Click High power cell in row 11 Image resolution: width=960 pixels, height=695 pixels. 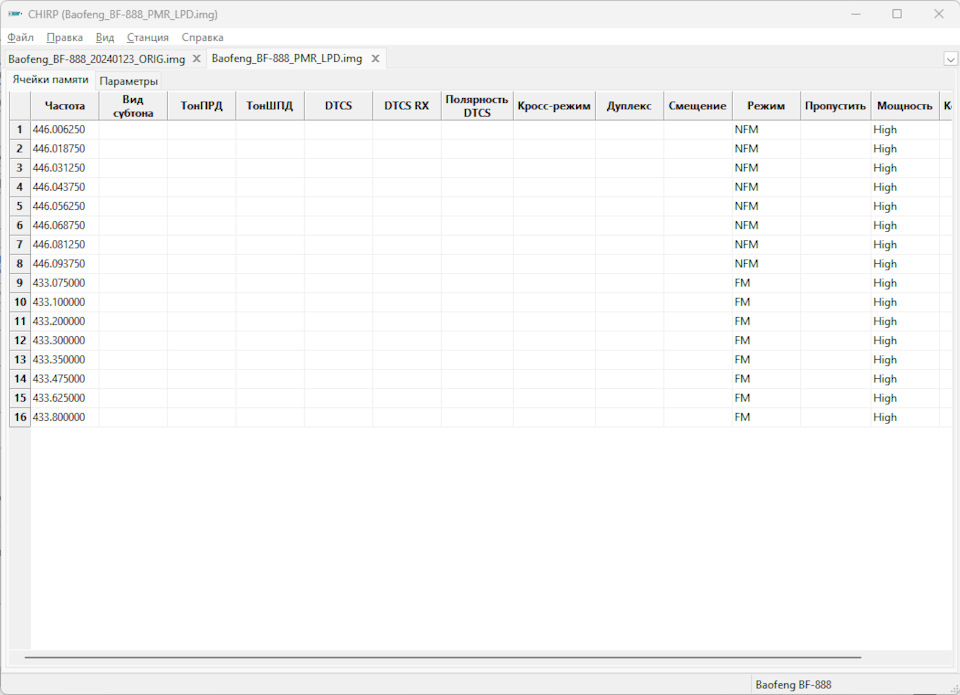click(x=905, y=321)
